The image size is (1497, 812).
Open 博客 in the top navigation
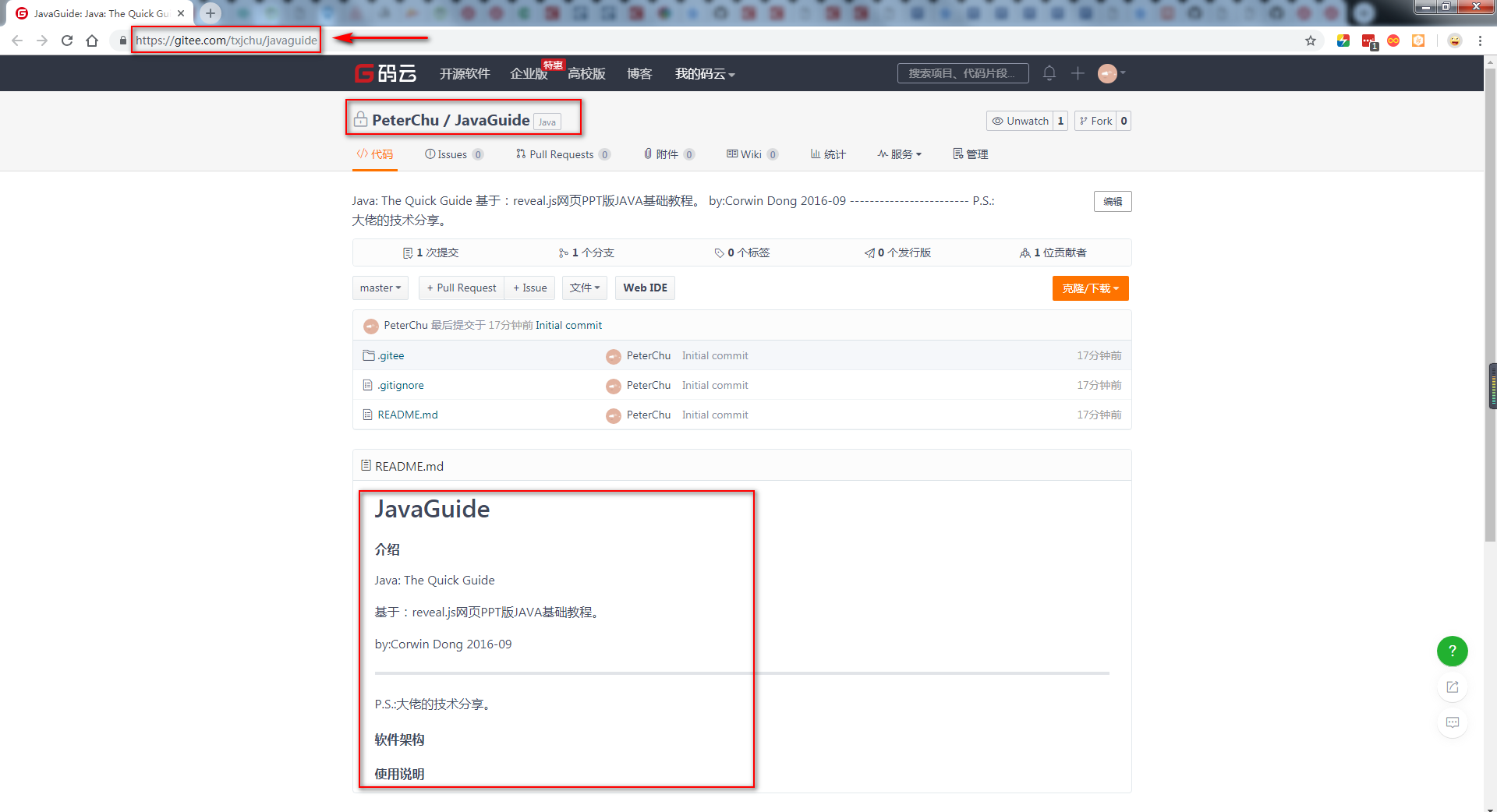tap(639, 73)
